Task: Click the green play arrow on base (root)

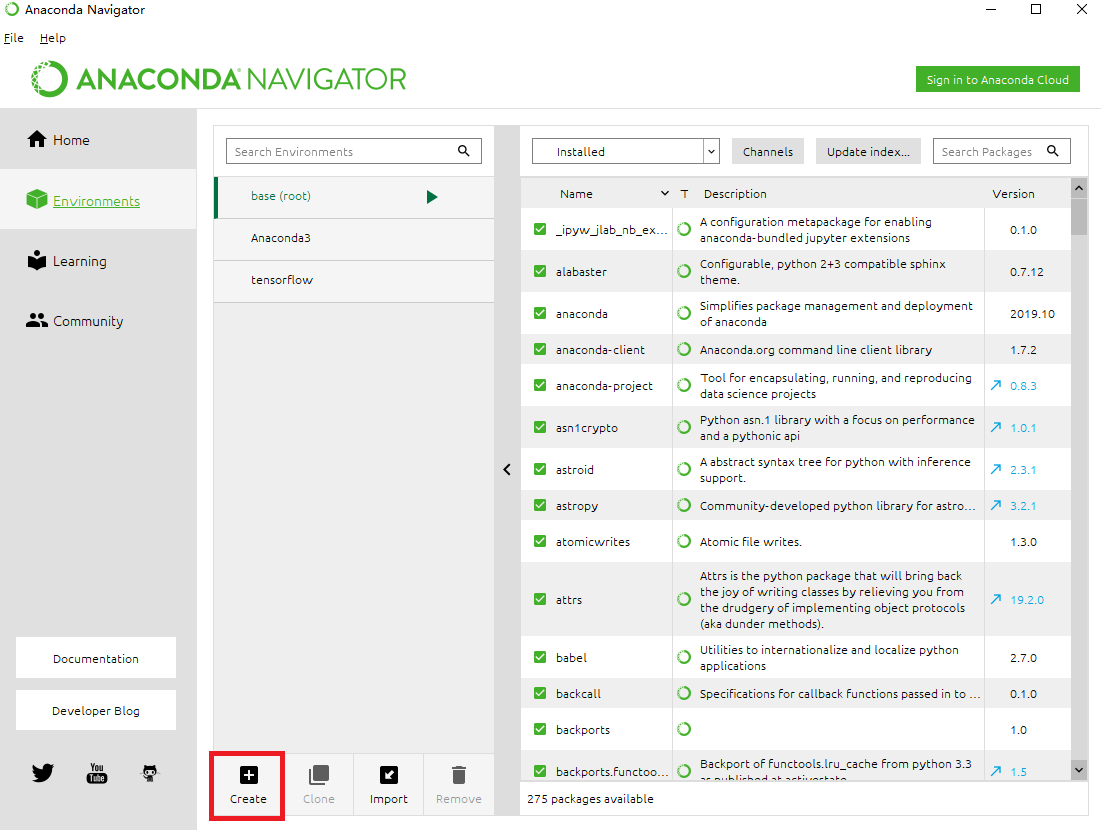Action: (432, 197)
